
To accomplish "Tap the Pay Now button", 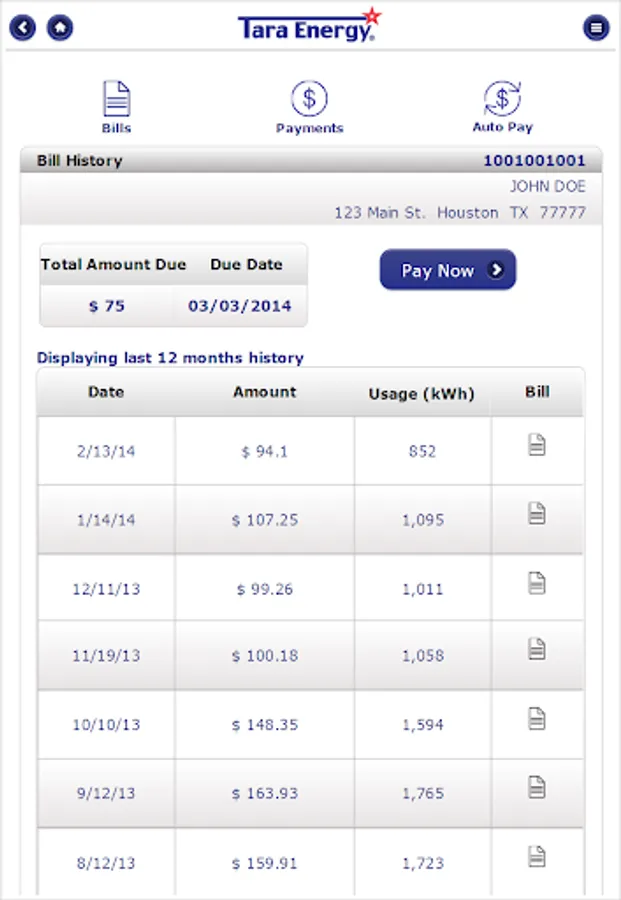I will click(x=448, y=270).
